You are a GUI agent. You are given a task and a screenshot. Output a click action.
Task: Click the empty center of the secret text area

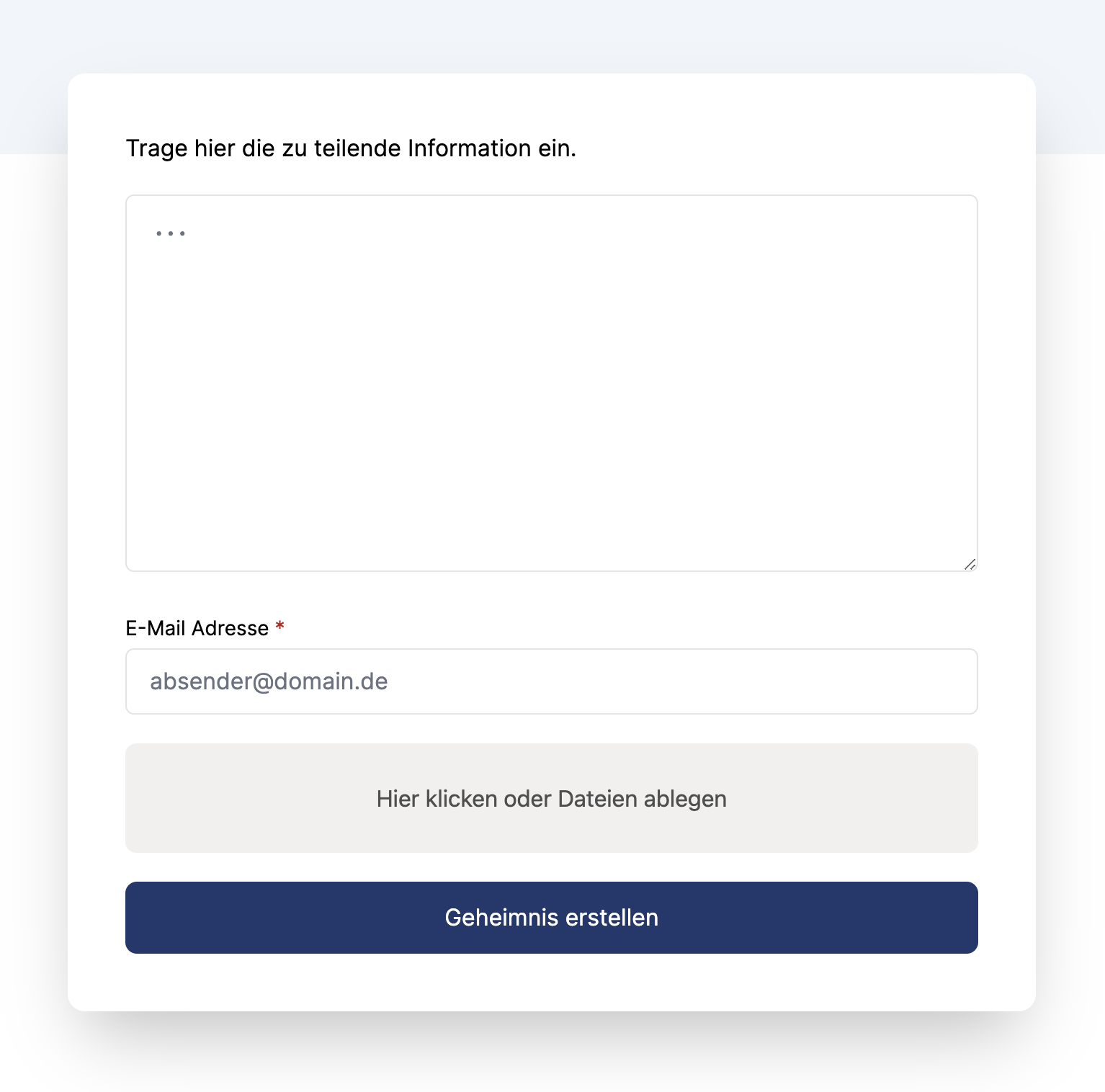click(x=551, y=382)
